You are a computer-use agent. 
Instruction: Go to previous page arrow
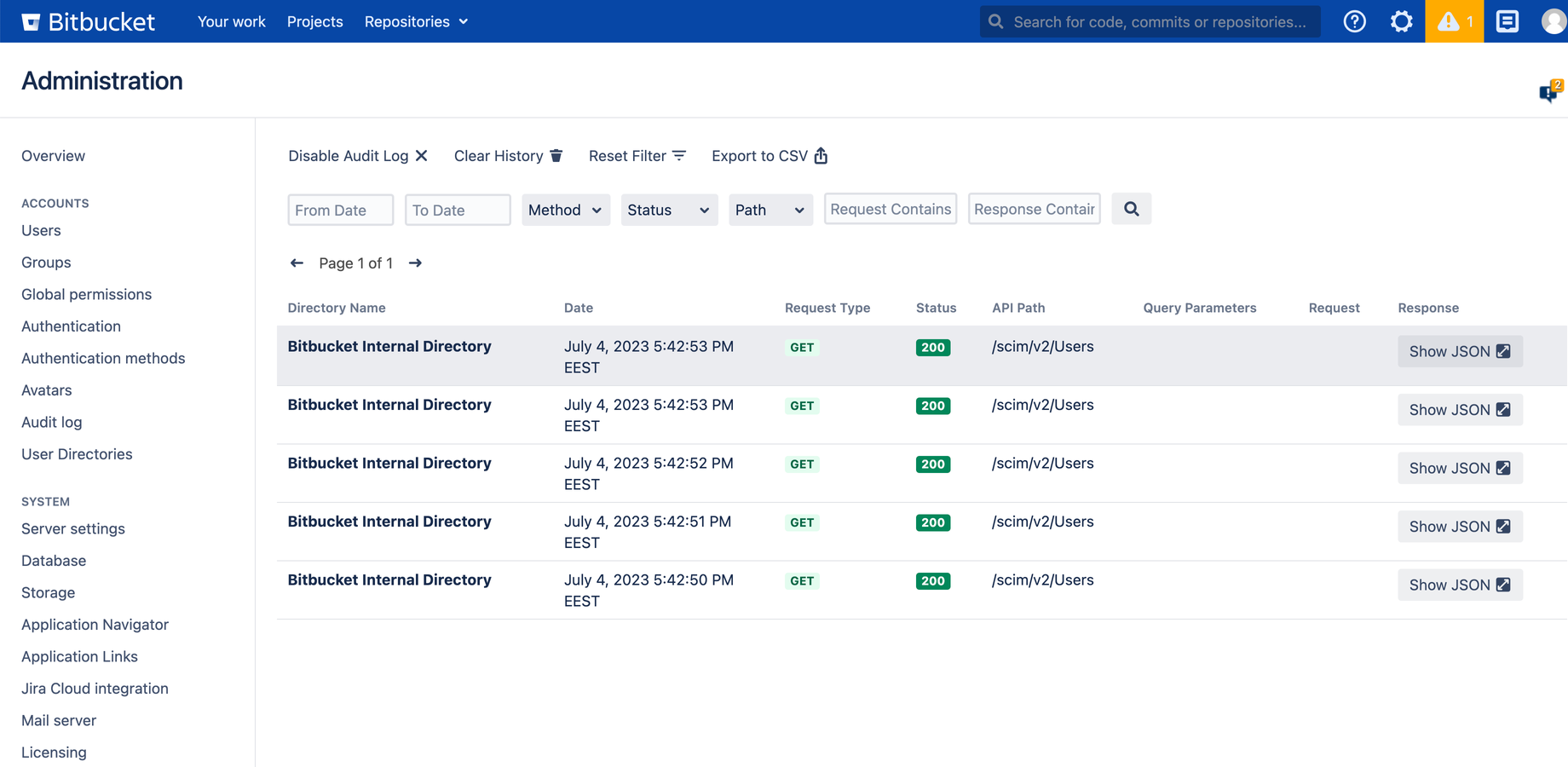(297, 263)
